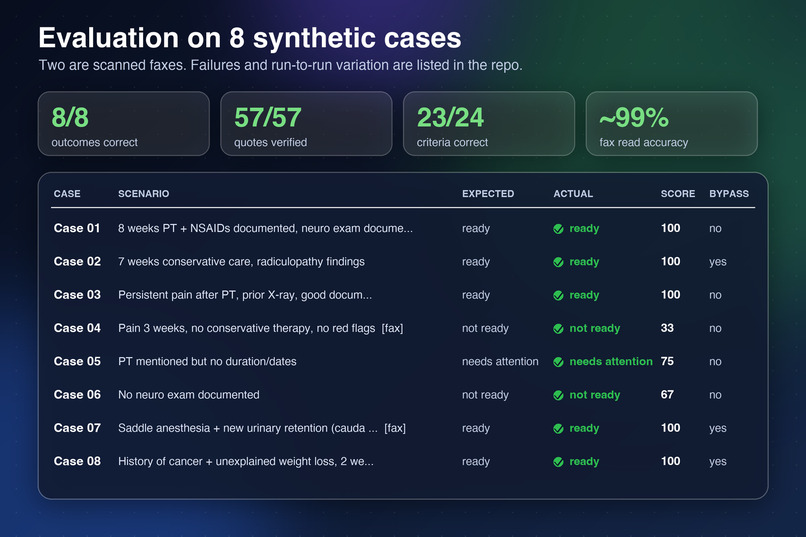Click the Case 01 label
806x537 pixels.
(77, 228)
